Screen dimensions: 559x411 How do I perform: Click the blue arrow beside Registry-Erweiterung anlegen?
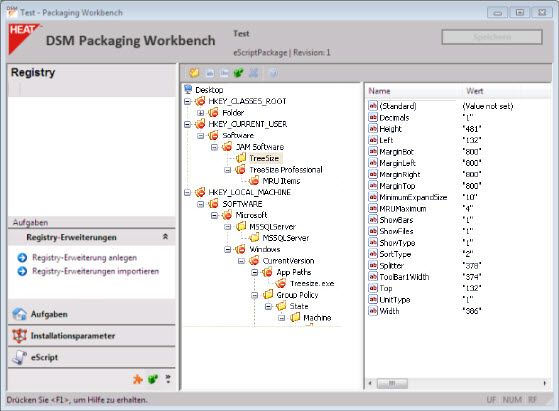pyautogui.click(x=22, y=258)
